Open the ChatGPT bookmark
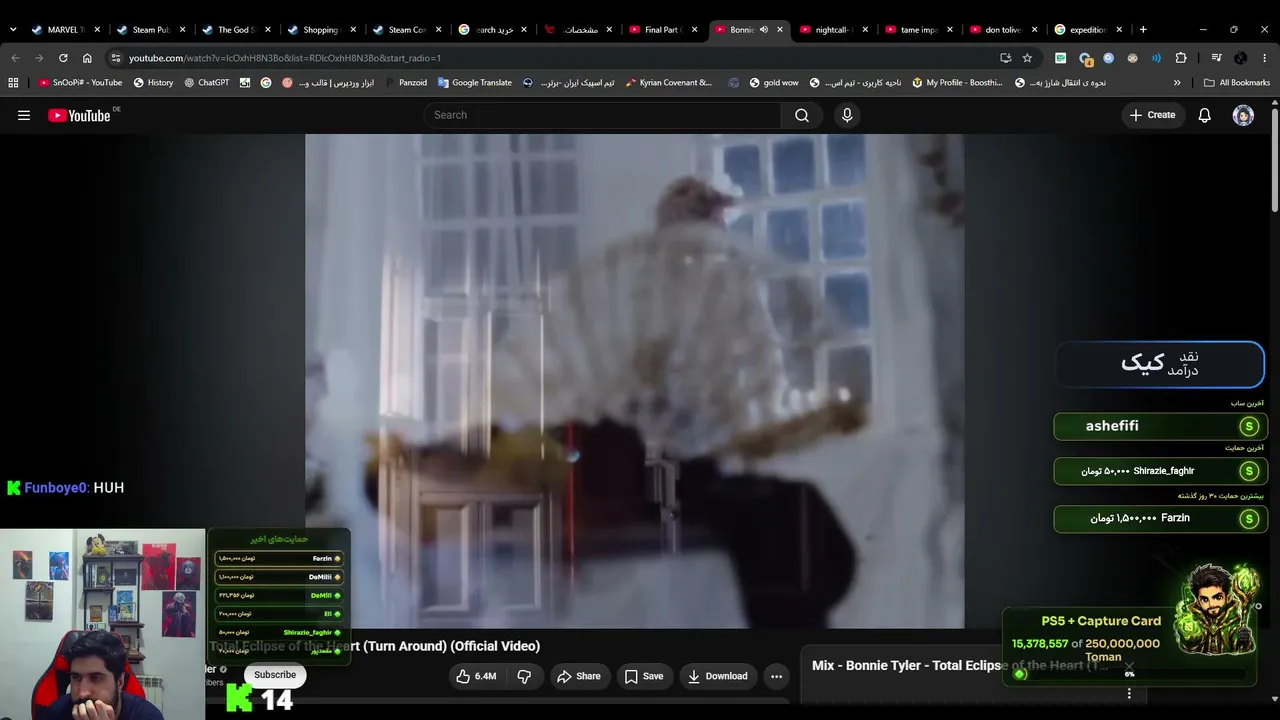The height and width of the screenshot is (720, 1280). click(x=206, y=83)
